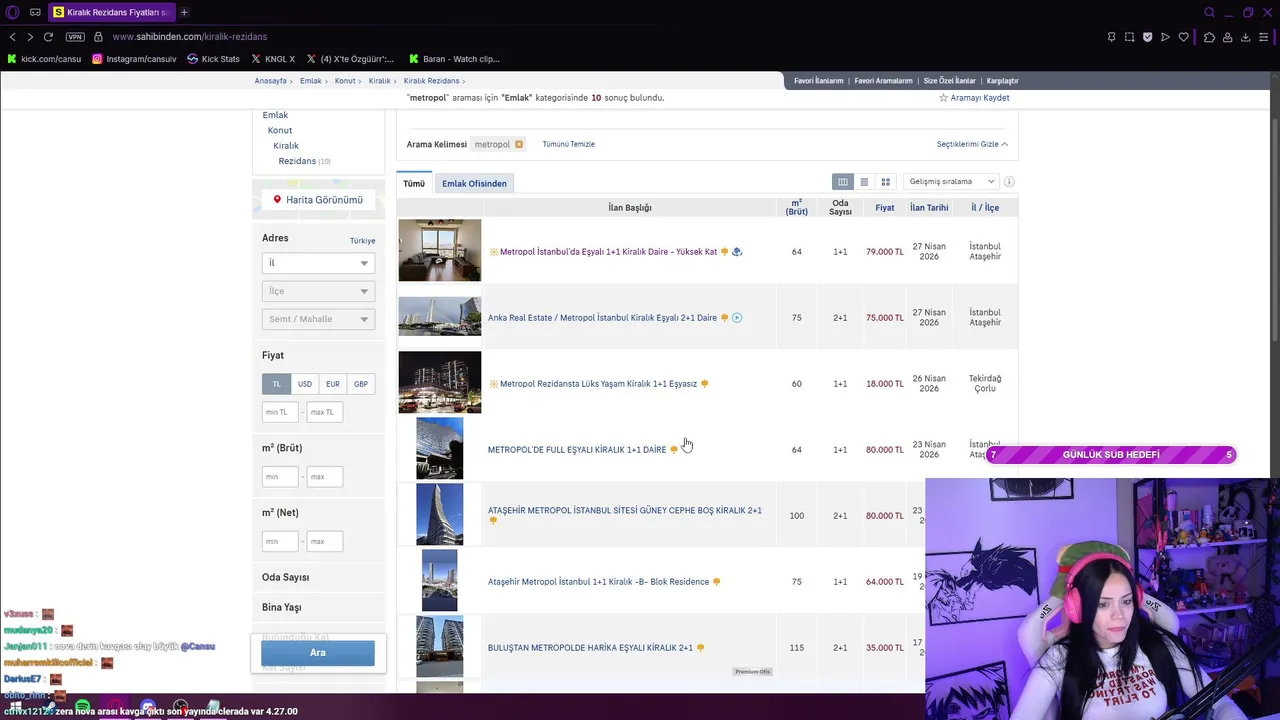1280x720 pixels.
Task: Sort listings by Fiyat column header
Action: pos(885,208)
